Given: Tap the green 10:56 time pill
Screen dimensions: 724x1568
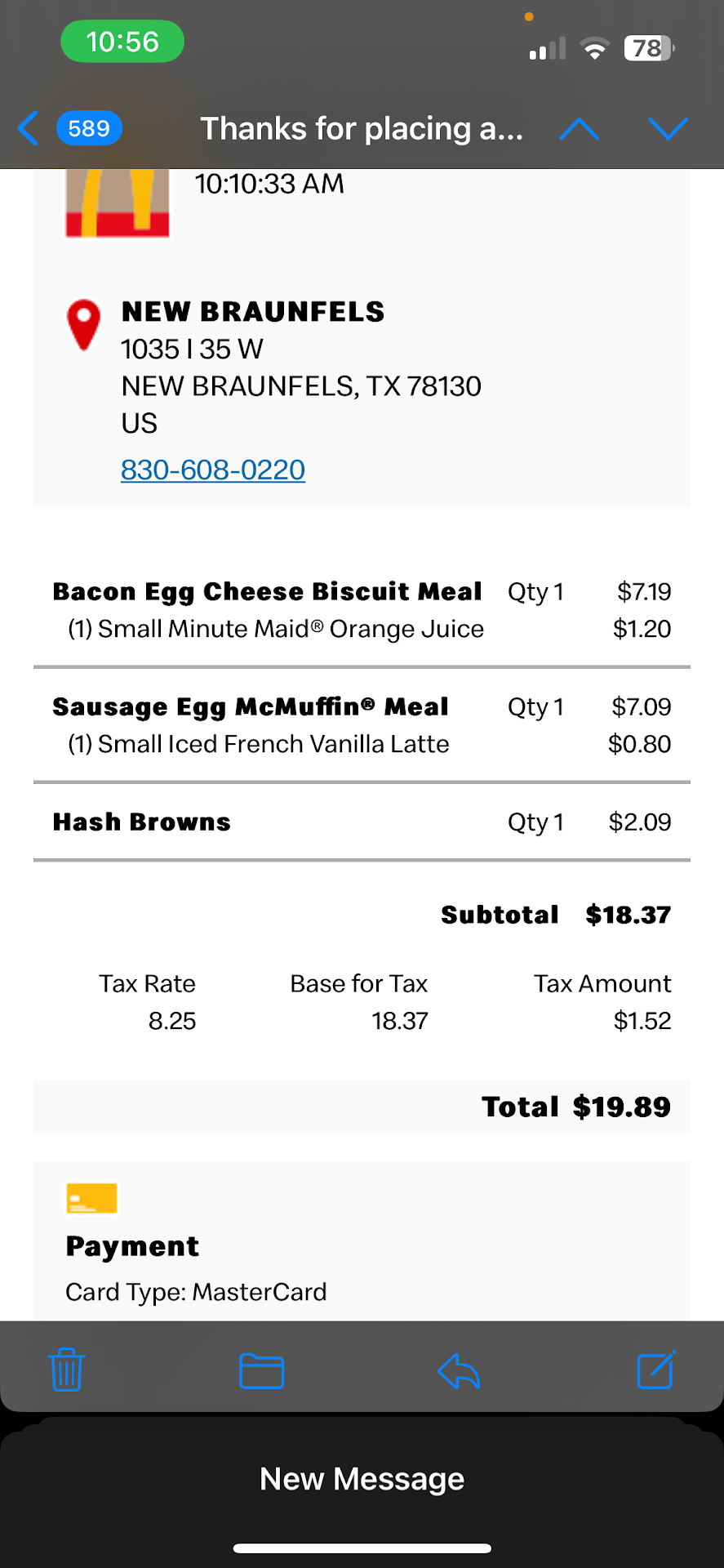Looking at the screenshot, I should (122, 42).
